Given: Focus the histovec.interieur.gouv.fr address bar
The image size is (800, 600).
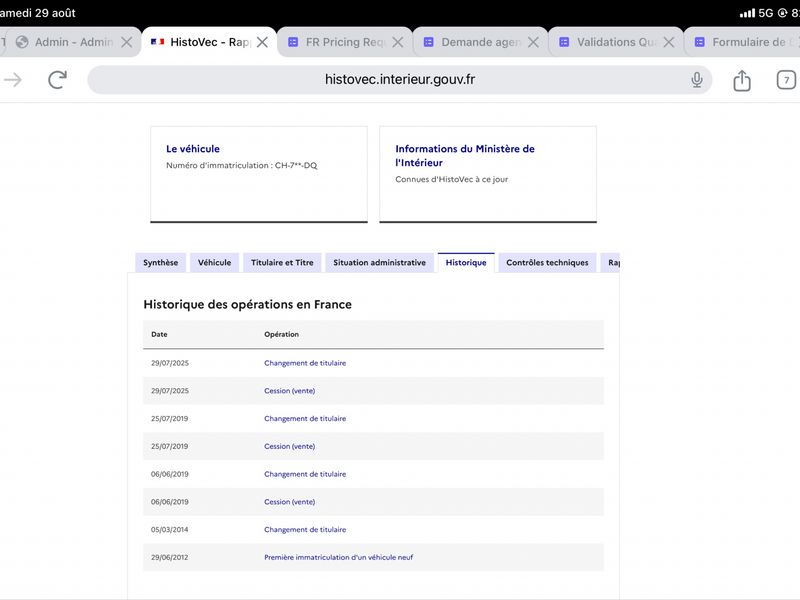Looking at the screenshot, I should [400, 80].
